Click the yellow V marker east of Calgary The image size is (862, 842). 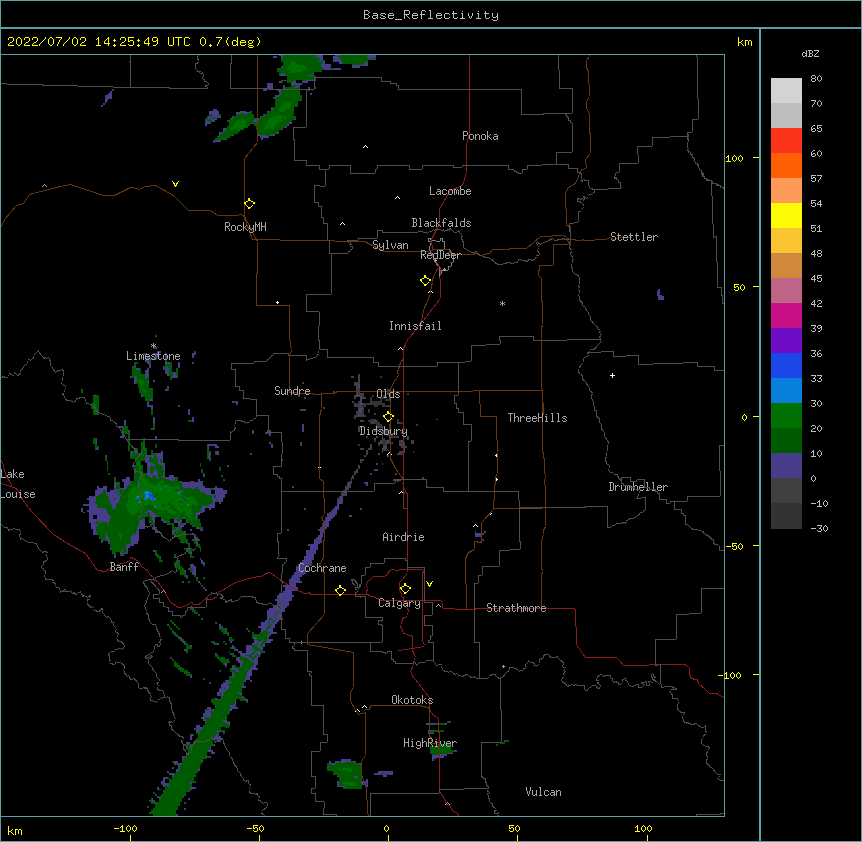429,584
